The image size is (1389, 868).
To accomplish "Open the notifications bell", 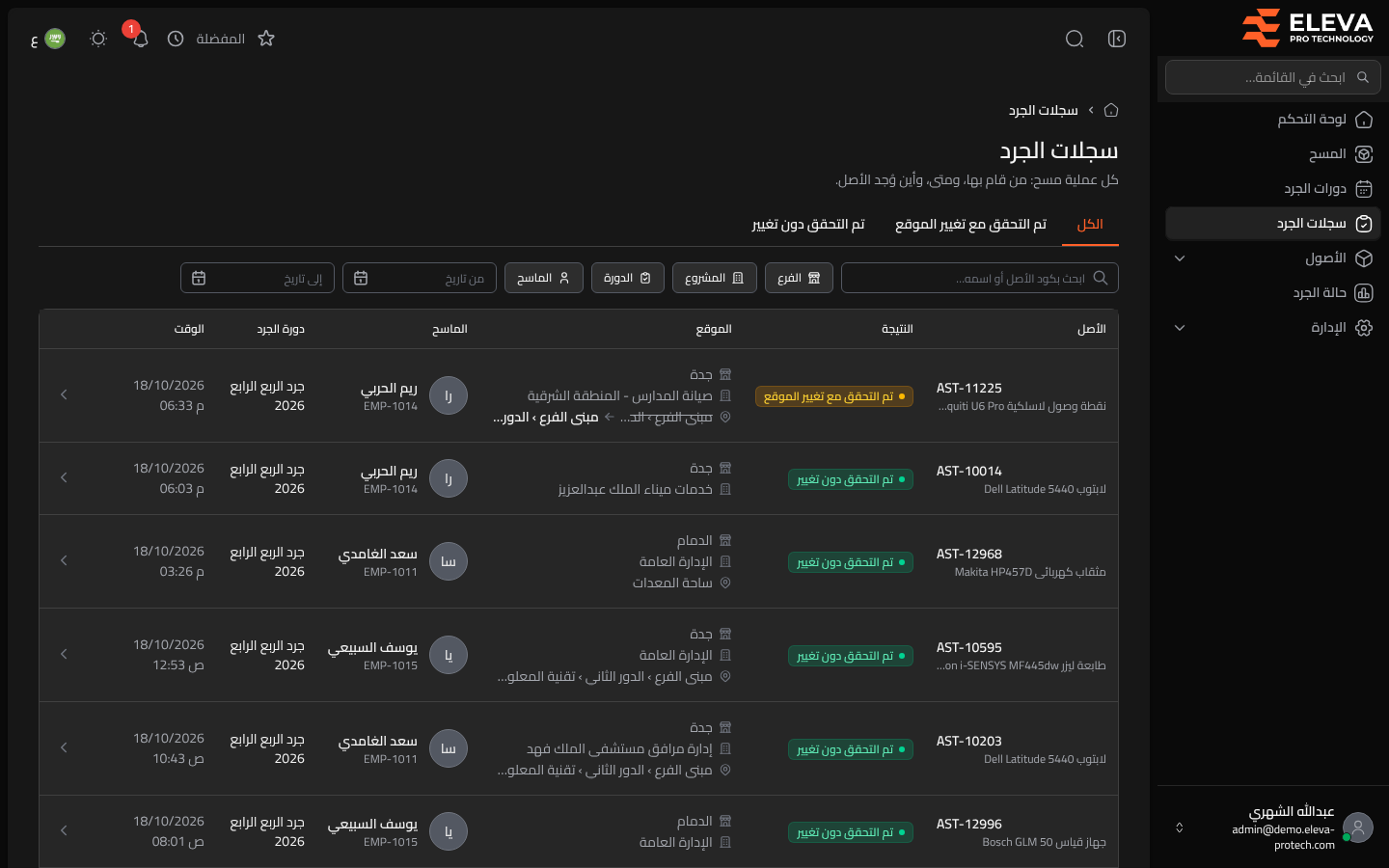I will click(140, 39).
